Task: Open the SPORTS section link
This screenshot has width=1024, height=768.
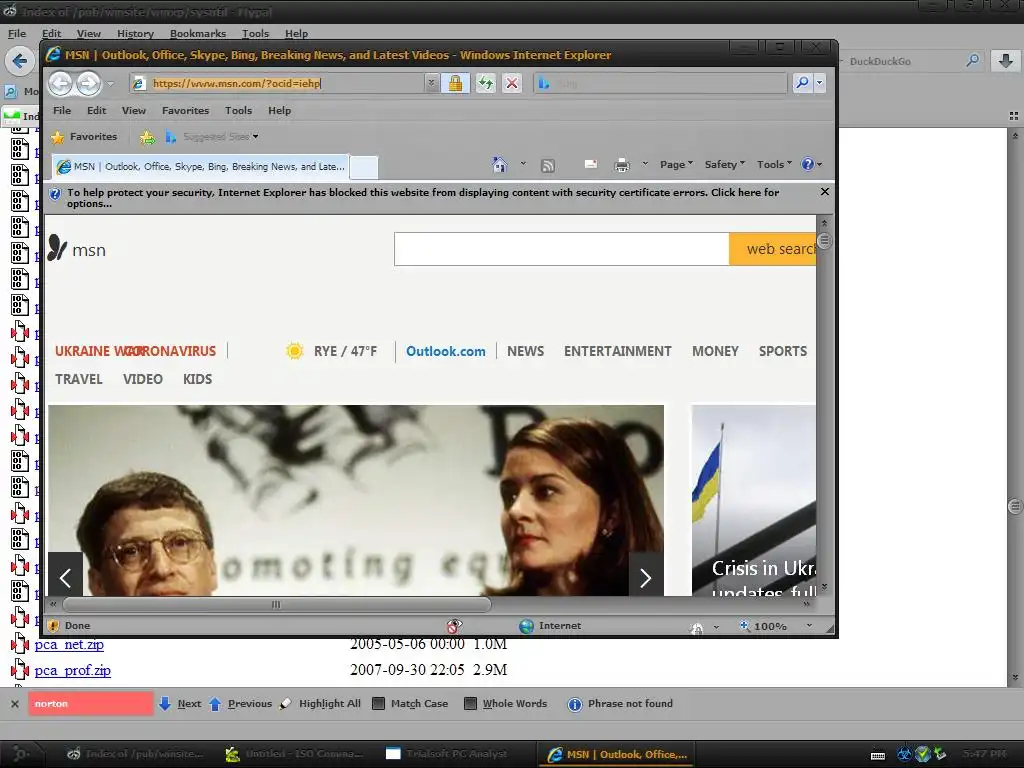Action: [783, 351]
